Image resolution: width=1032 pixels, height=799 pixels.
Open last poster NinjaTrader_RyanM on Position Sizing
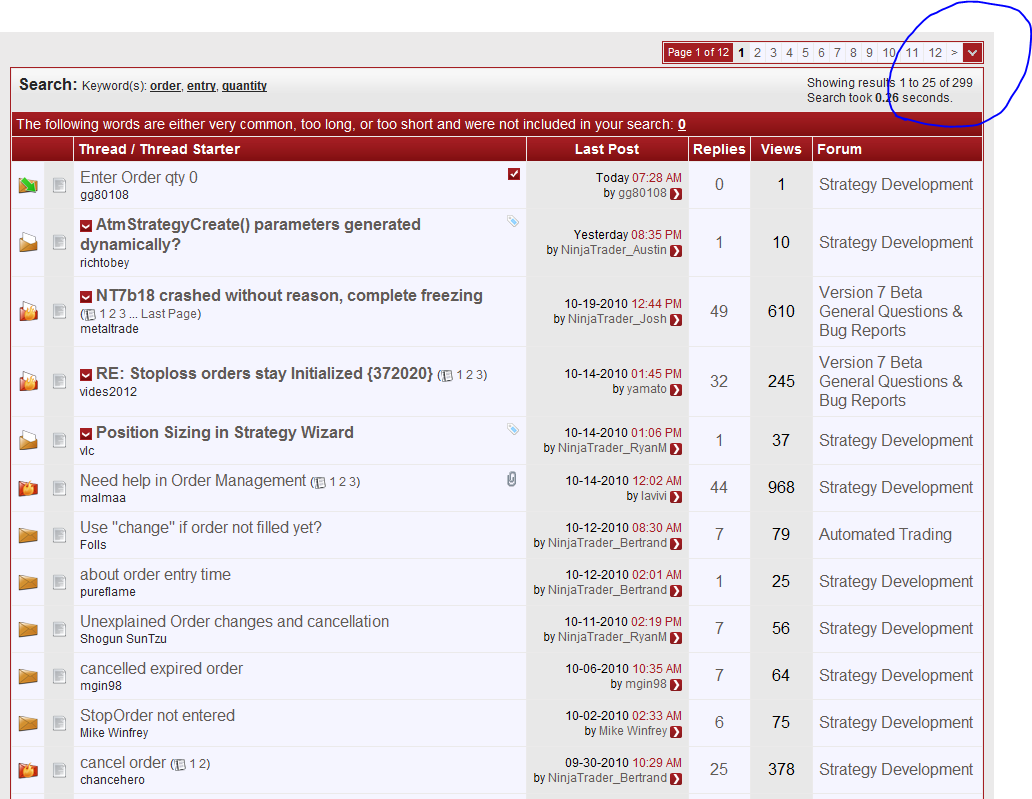click(612, 448)
